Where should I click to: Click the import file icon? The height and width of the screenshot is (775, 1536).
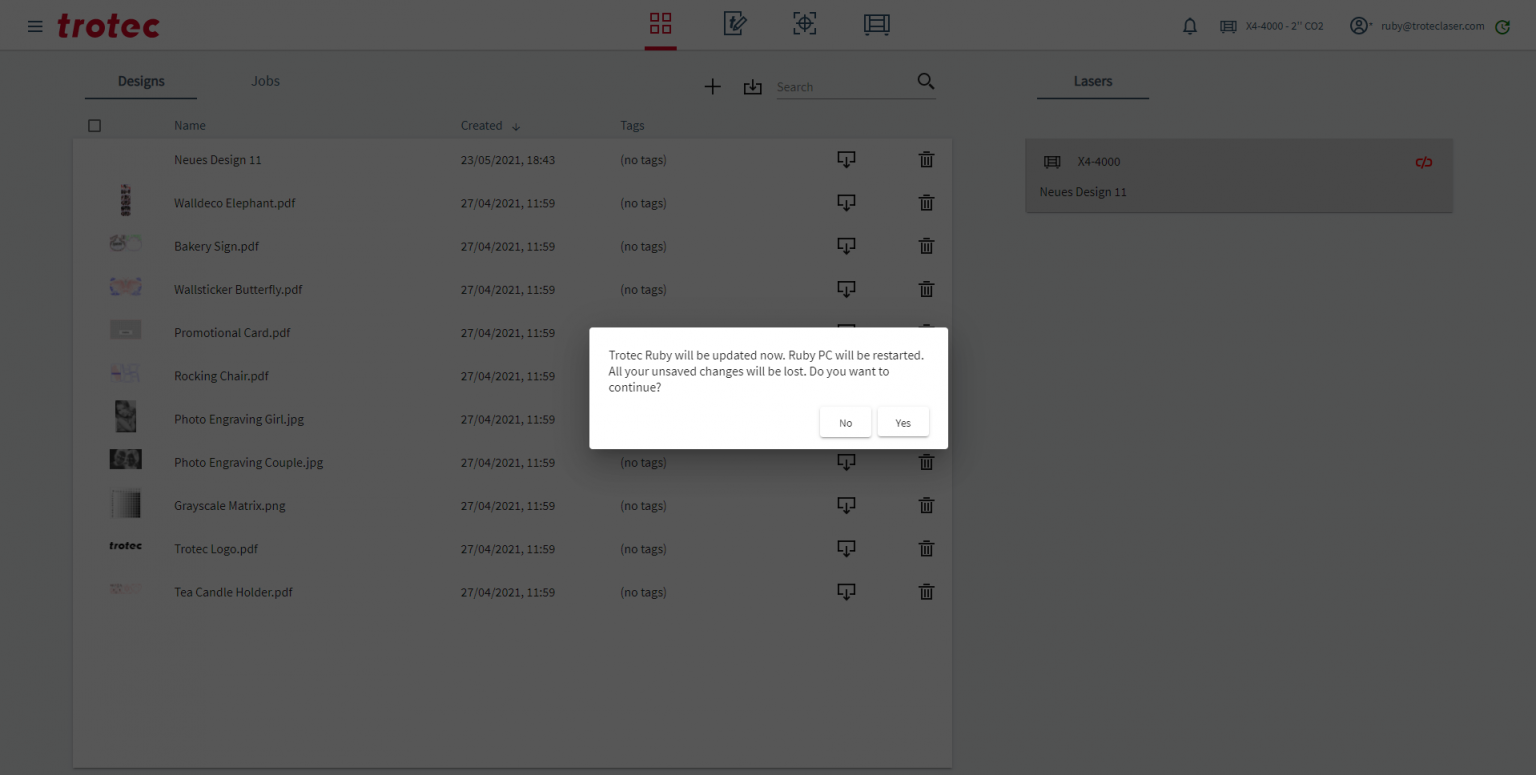[752, 87]
